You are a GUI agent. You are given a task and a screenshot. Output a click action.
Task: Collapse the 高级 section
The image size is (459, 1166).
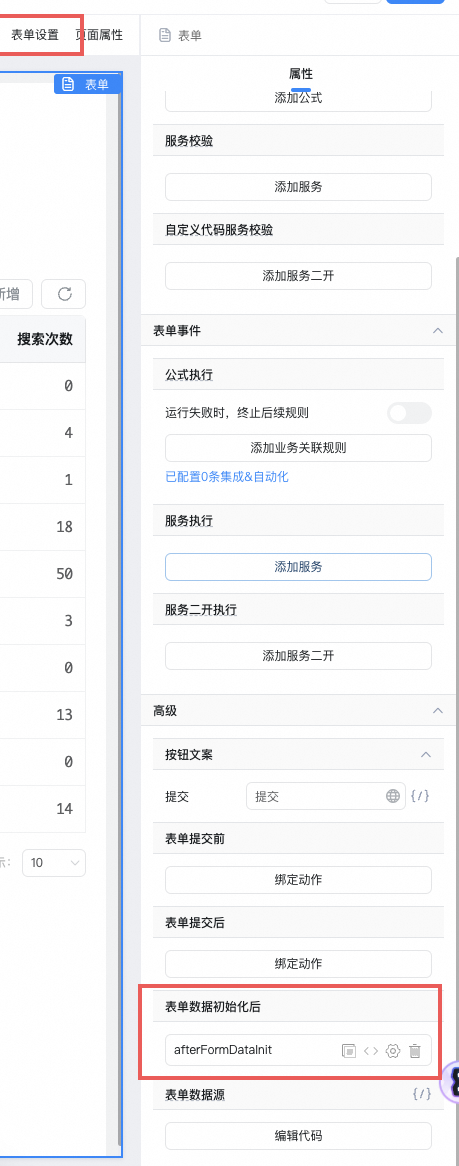point(438,711)
